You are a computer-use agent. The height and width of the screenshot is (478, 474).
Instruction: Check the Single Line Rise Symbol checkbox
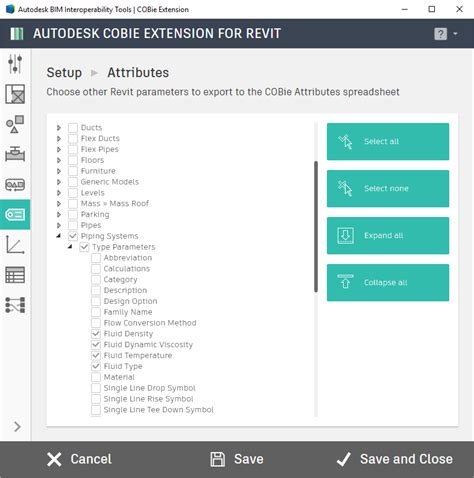pos(96,399)
